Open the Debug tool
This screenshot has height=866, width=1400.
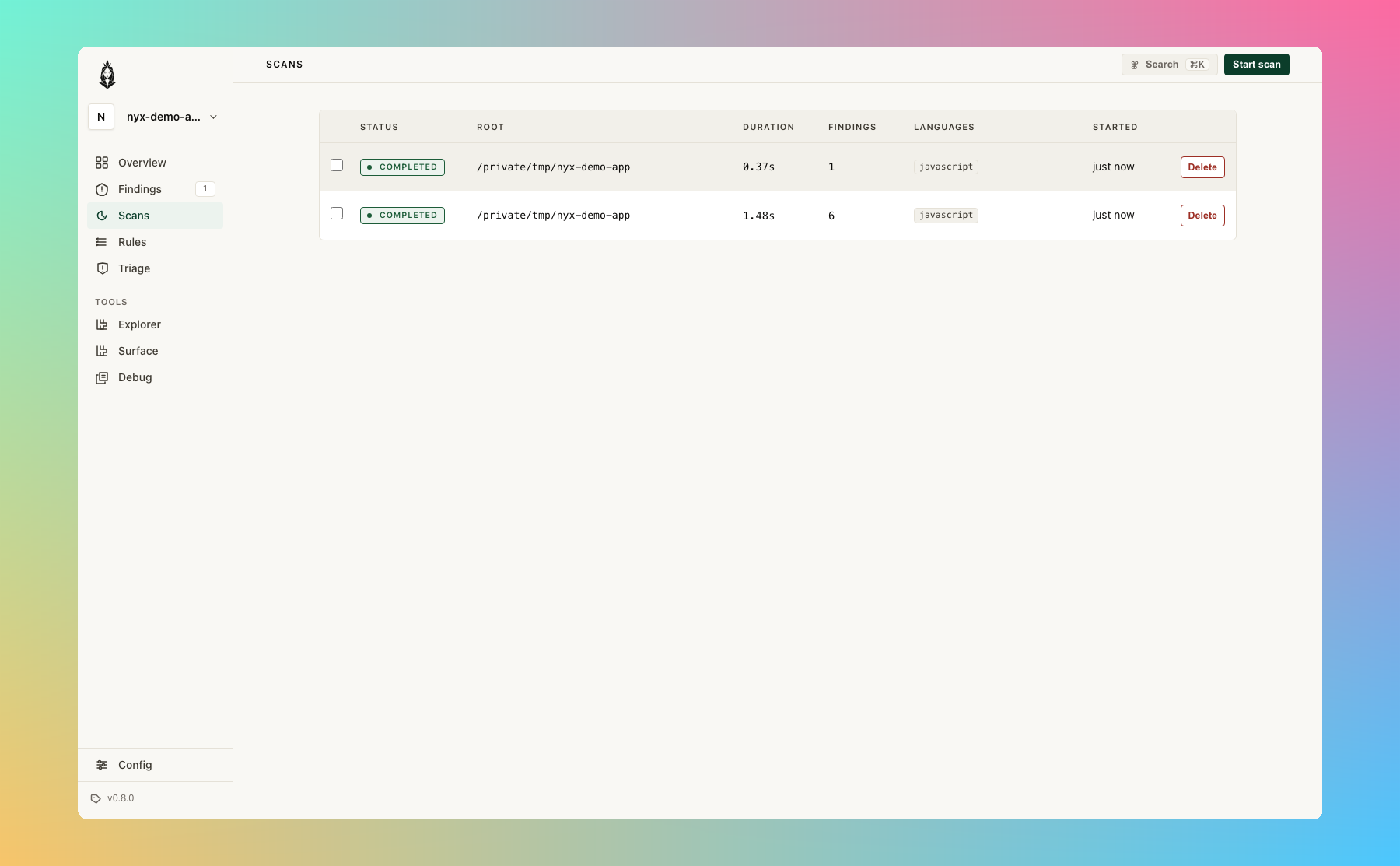coord(155,377)
